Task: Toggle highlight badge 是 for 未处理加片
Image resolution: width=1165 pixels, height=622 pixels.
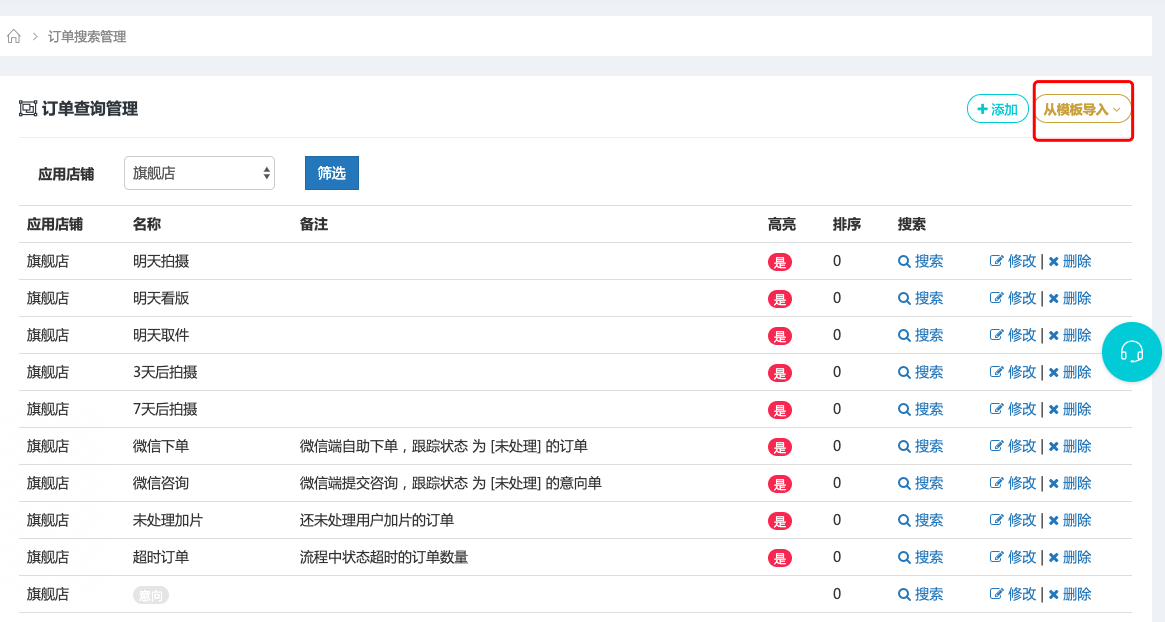Action: tap(779, 521)
